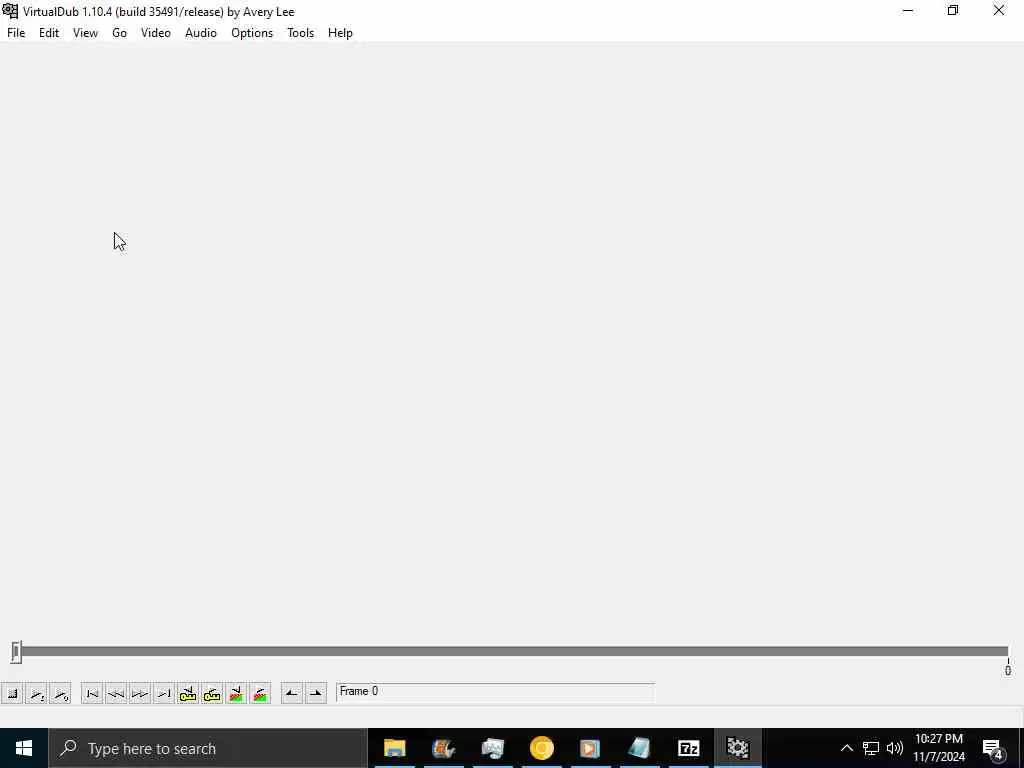Go to next keyframe key icon

pos(212,694)
